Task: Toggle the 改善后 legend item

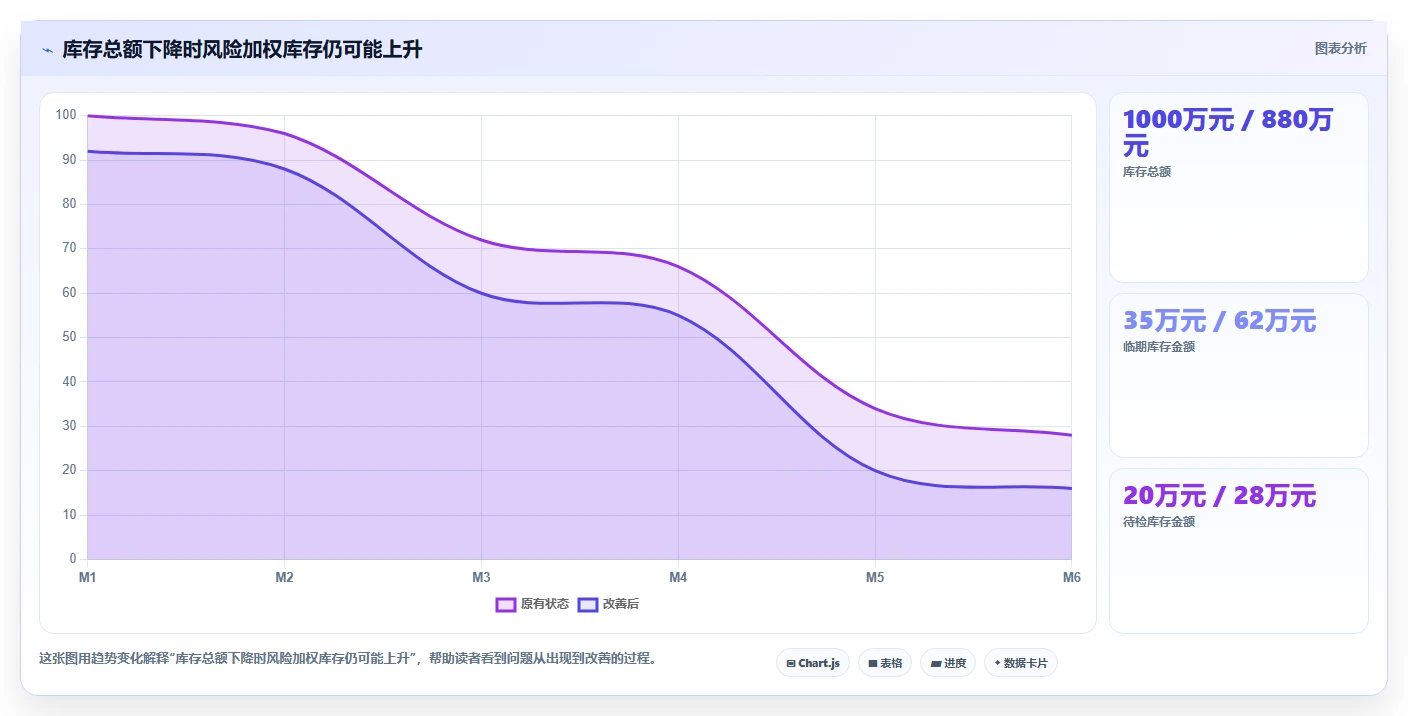Action: tap(609, 604)
